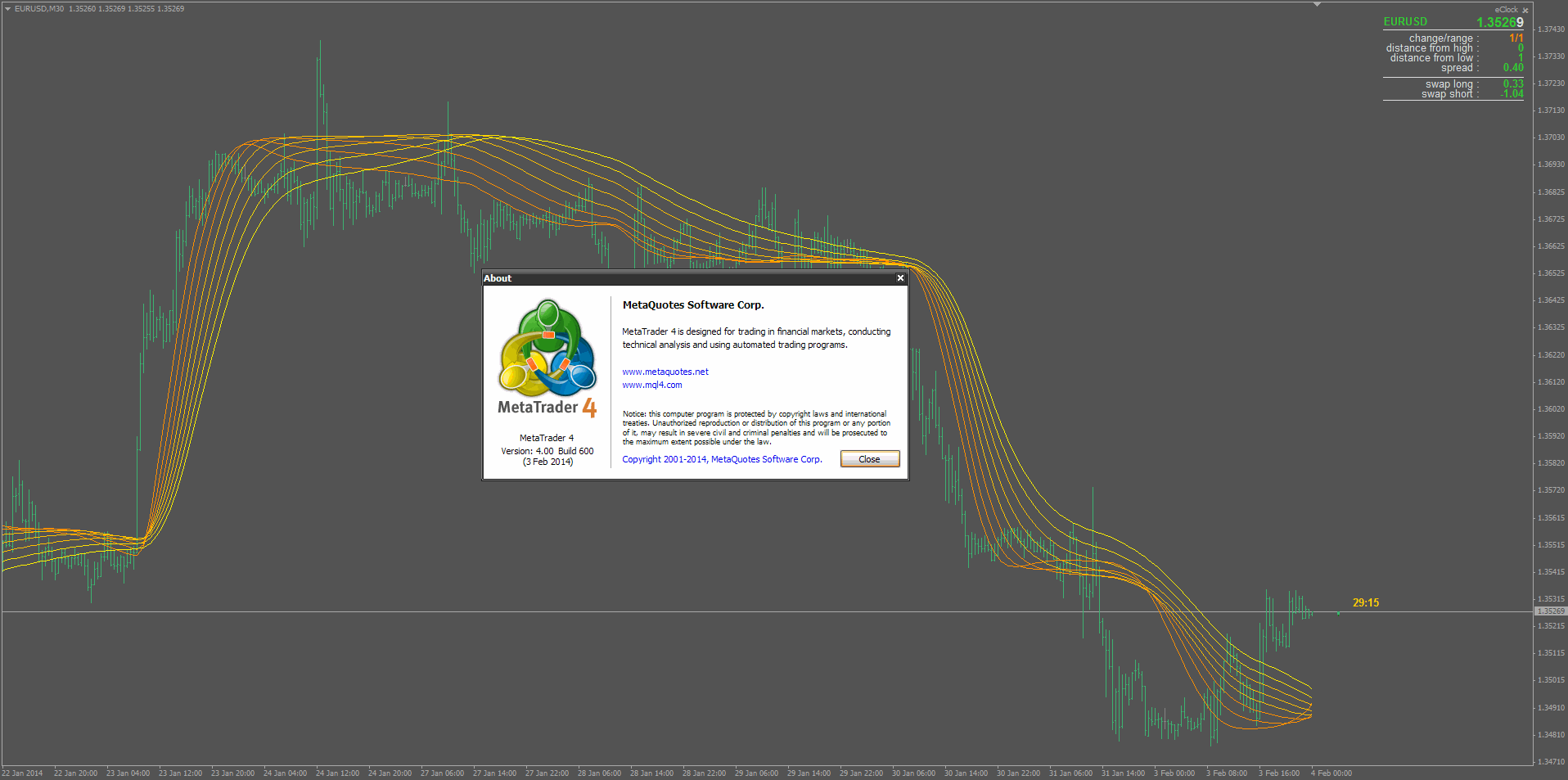This screenshot has width=1568, height=780.
Task: Click the '27 Jan 06:00' label on time axis
Action: (442, 773)
